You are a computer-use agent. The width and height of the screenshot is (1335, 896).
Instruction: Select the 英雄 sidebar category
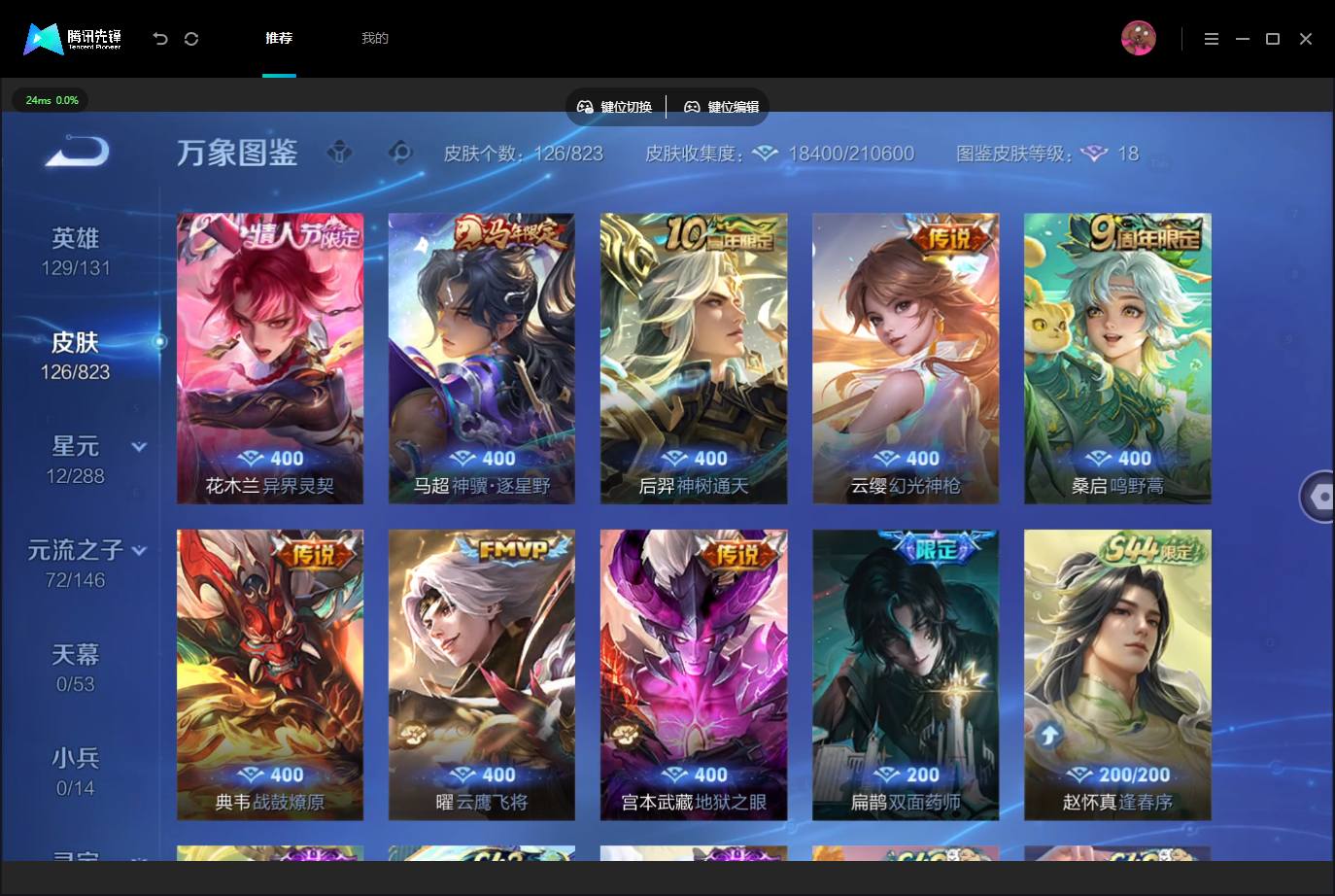76,252
